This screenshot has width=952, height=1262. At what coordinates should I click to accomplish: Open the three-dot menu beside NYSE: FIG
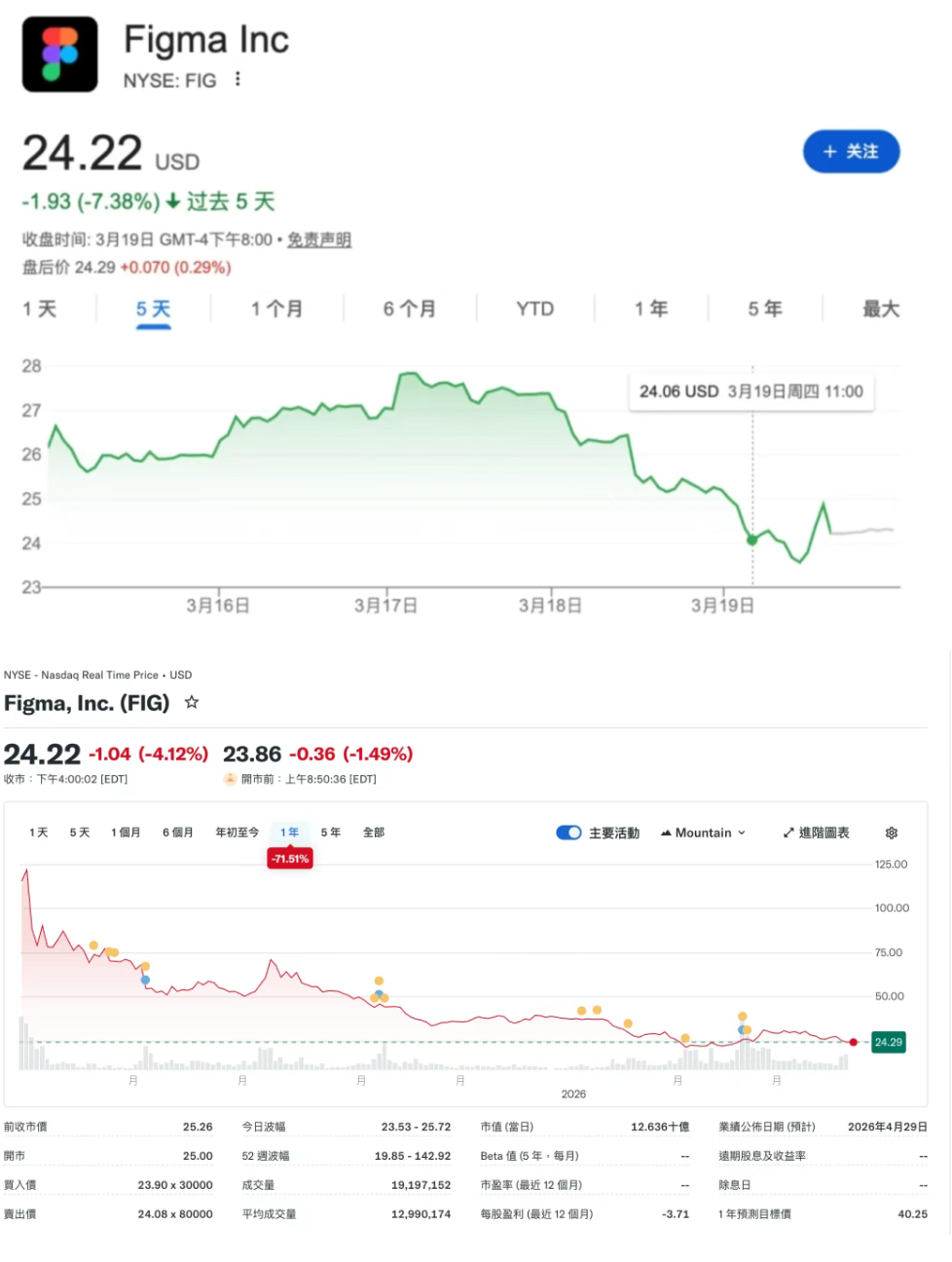click(x=238, y=80)
